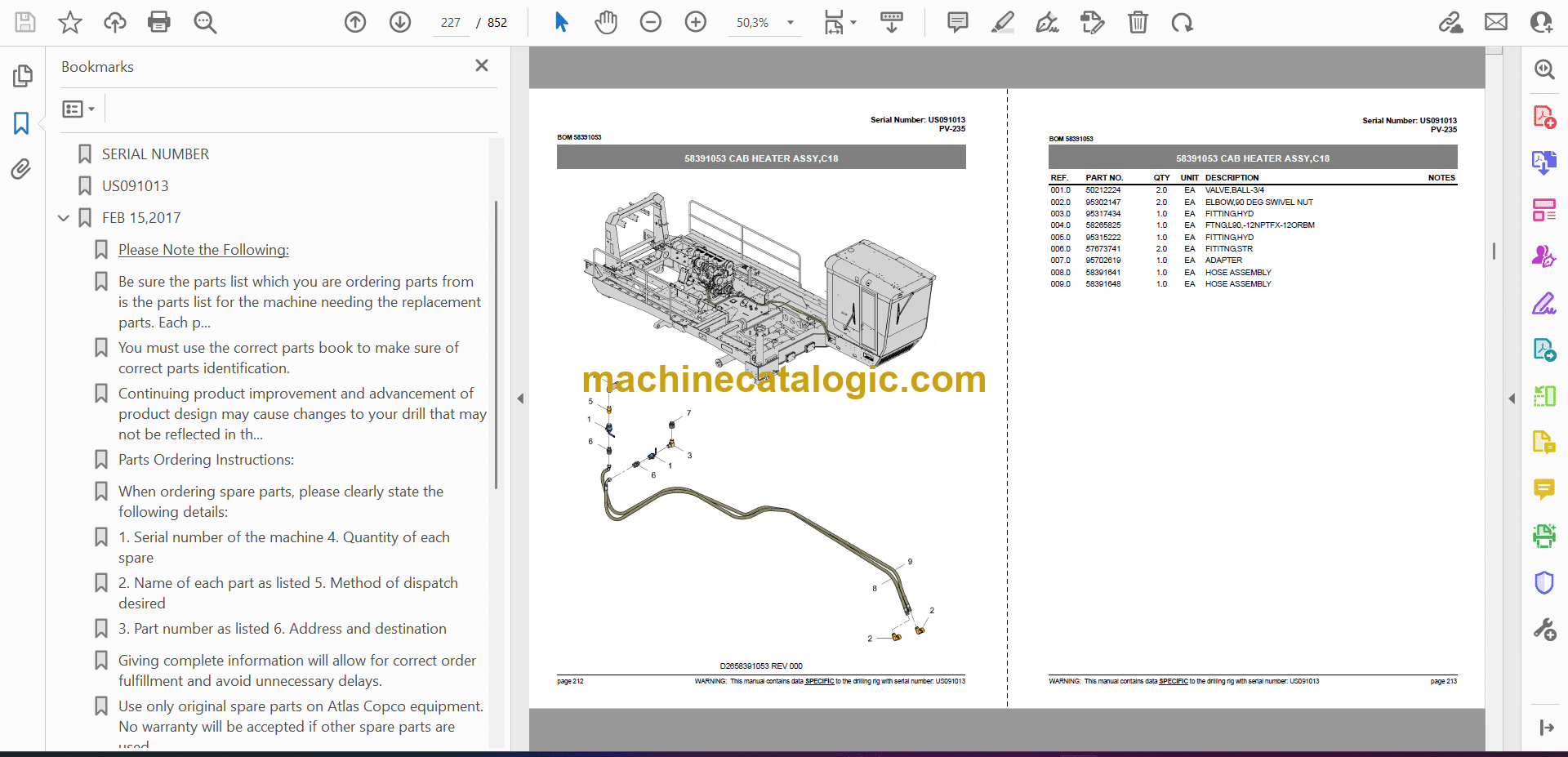Screen dimensions: 1568x757
Task: Collapse the left navigation pane arrow
Action: tap(520, 399)
